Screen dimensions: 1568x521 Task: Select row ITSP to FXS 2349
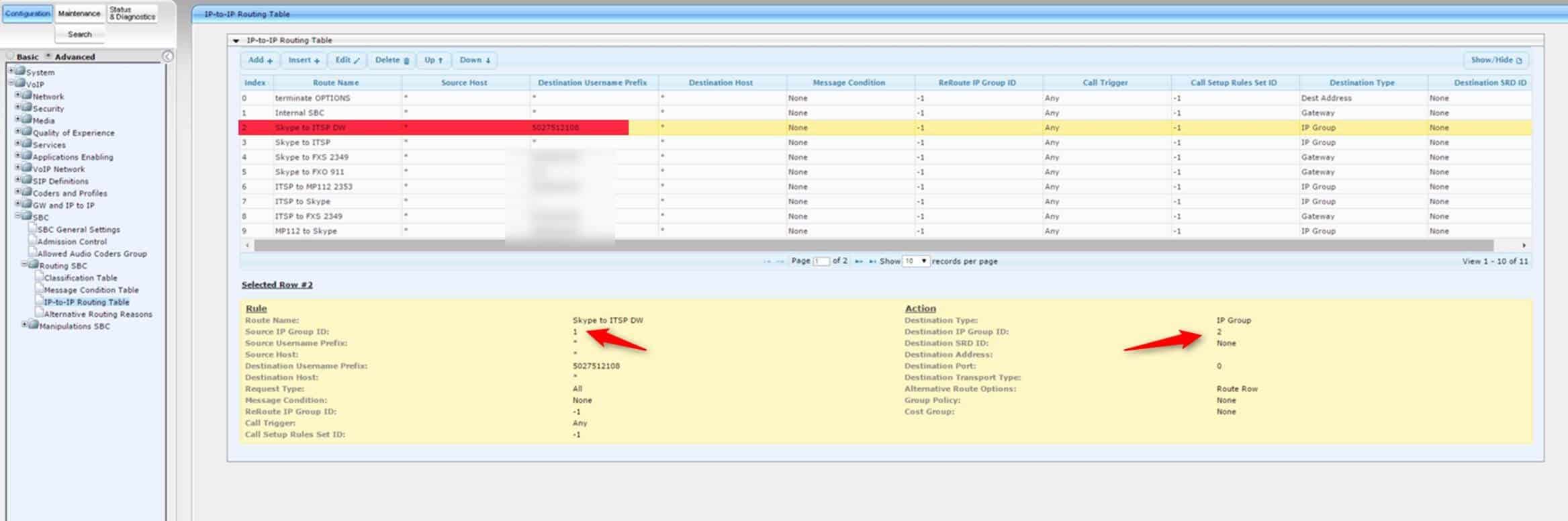[885, 216]
